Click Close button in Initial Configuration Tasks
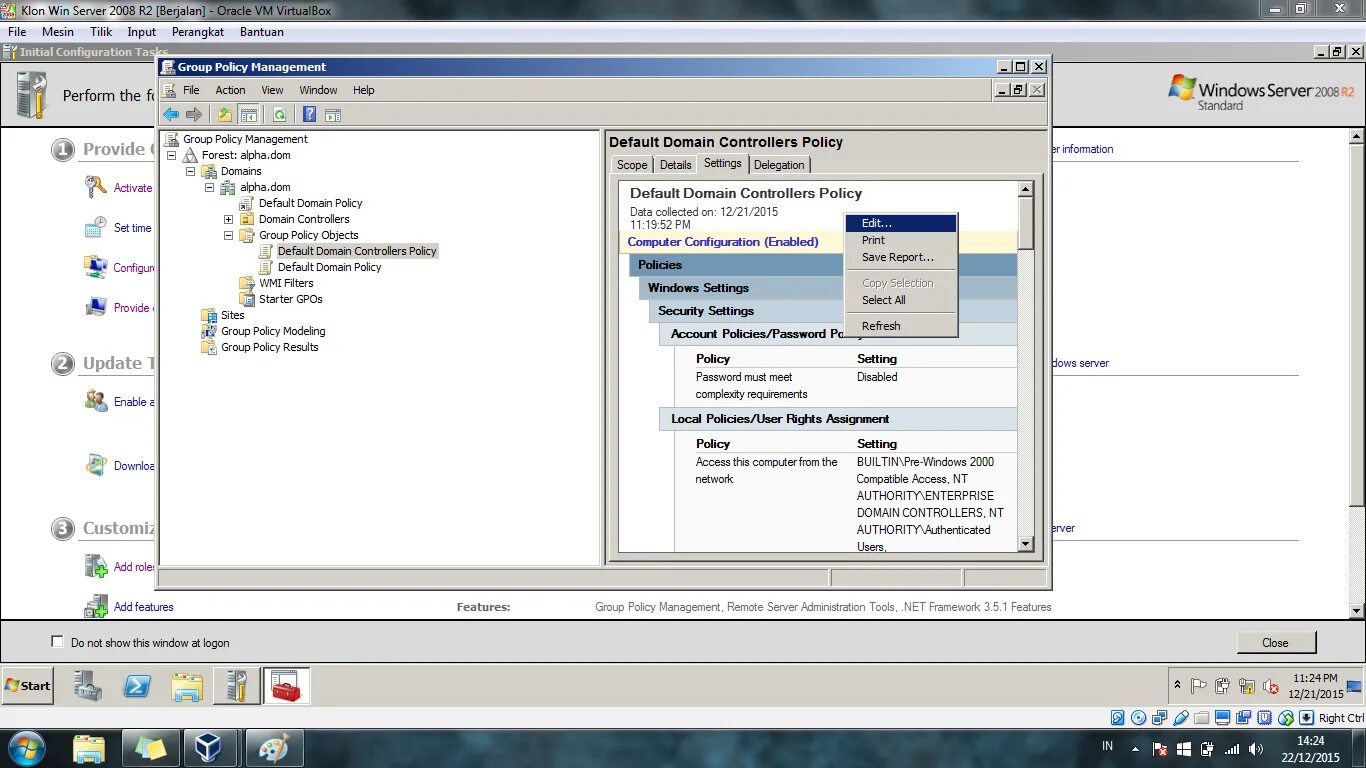This screenshot has width=1366, height=768. tap(1276, 642)
